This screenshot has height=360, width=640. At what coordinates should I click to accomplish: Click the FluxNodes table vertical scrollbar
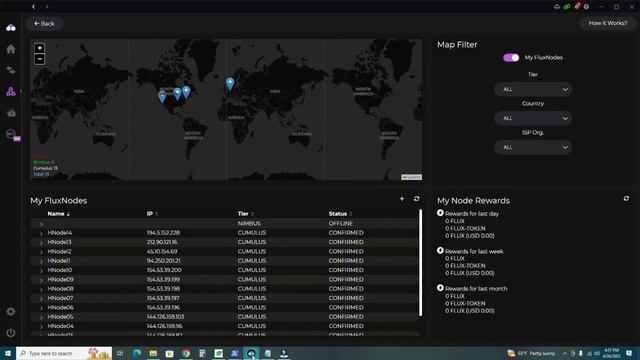pyautogui.click(x=420, y=262)
